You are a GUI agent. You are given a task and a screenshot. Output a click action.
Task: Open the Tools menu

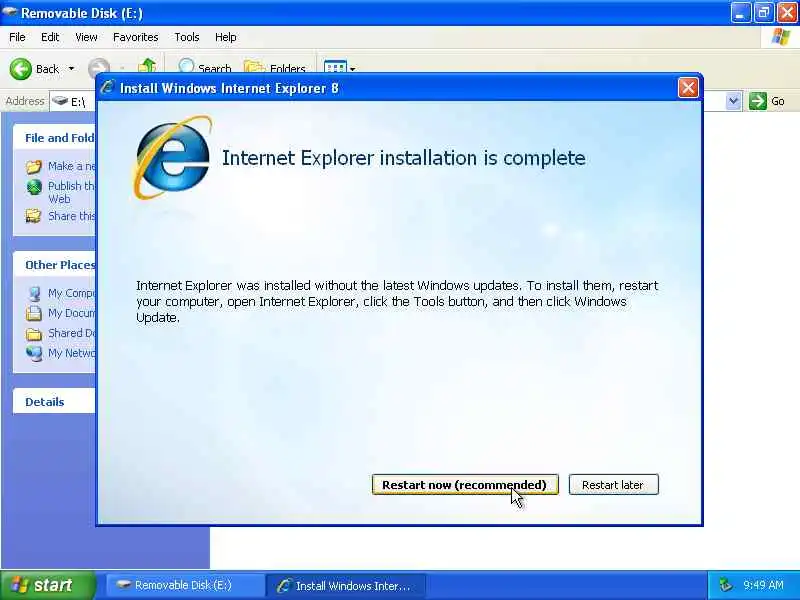[x=187, y=37]
